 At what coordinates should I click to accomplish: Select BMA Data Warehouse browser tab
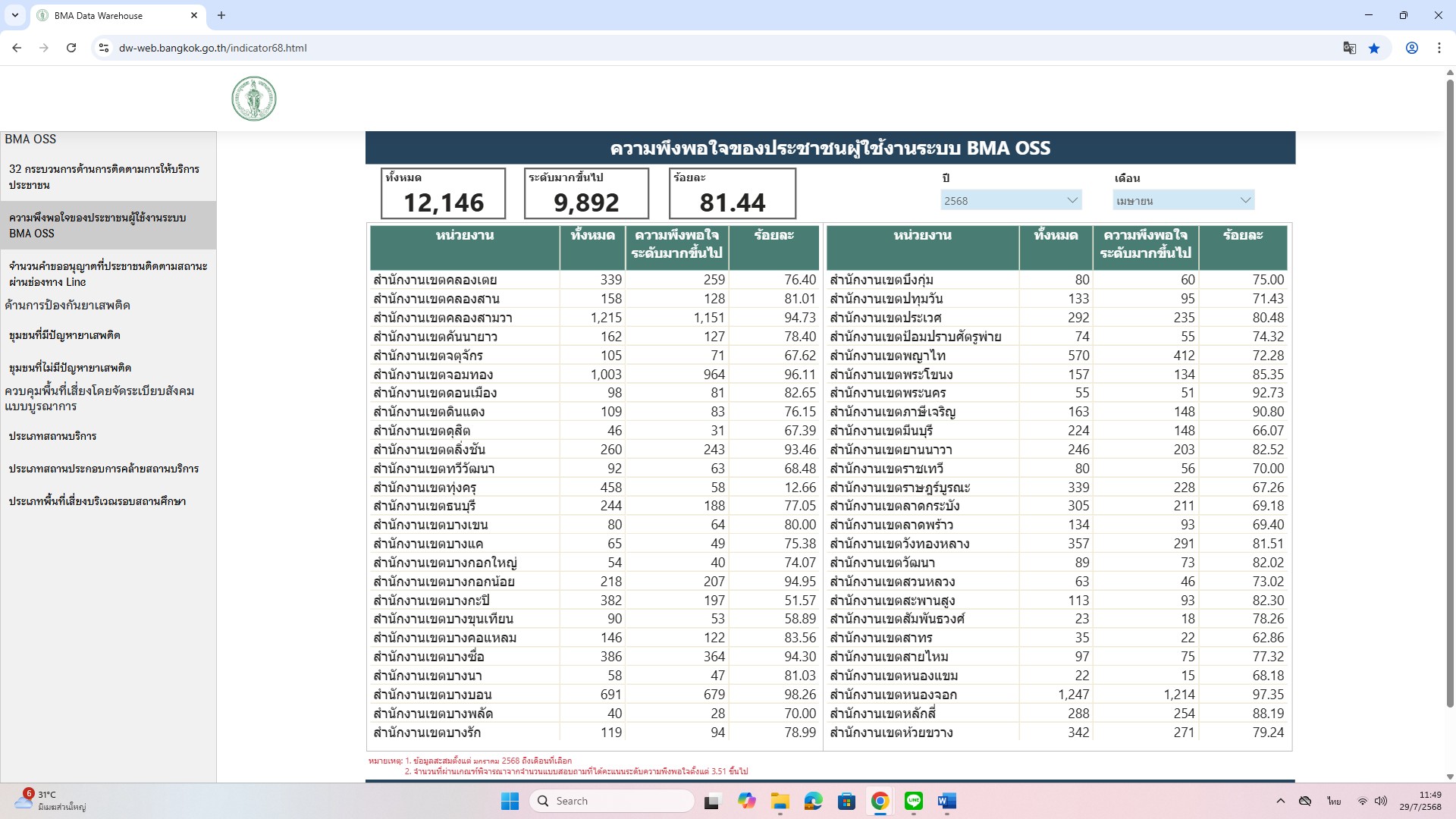118,15
